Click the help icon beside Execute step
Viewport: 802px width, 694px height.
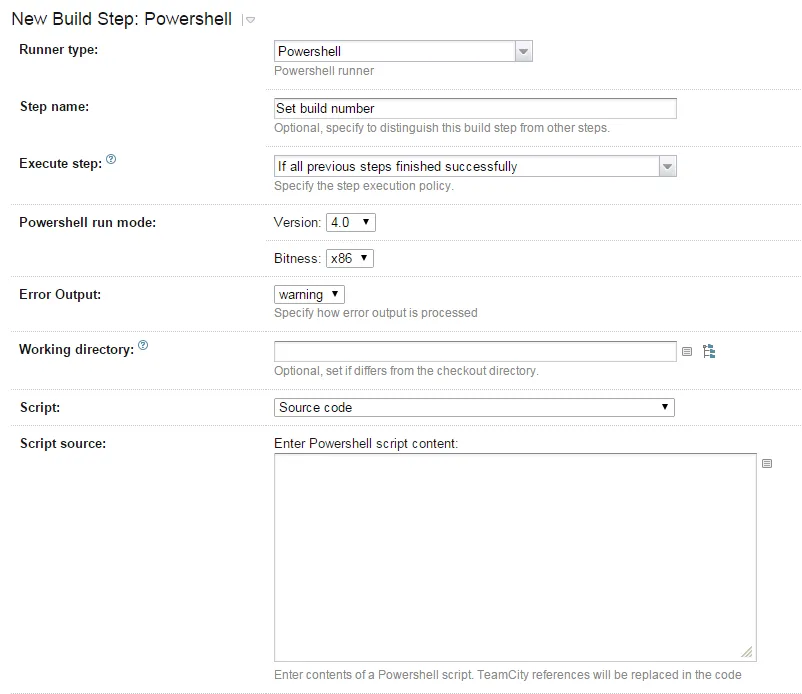[111, 160]
